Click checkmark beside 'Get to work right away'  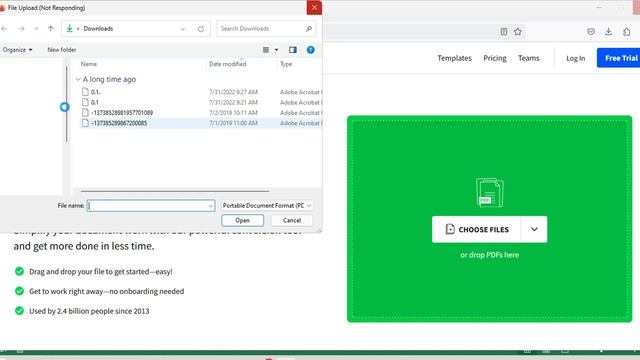tap(19, 291)
